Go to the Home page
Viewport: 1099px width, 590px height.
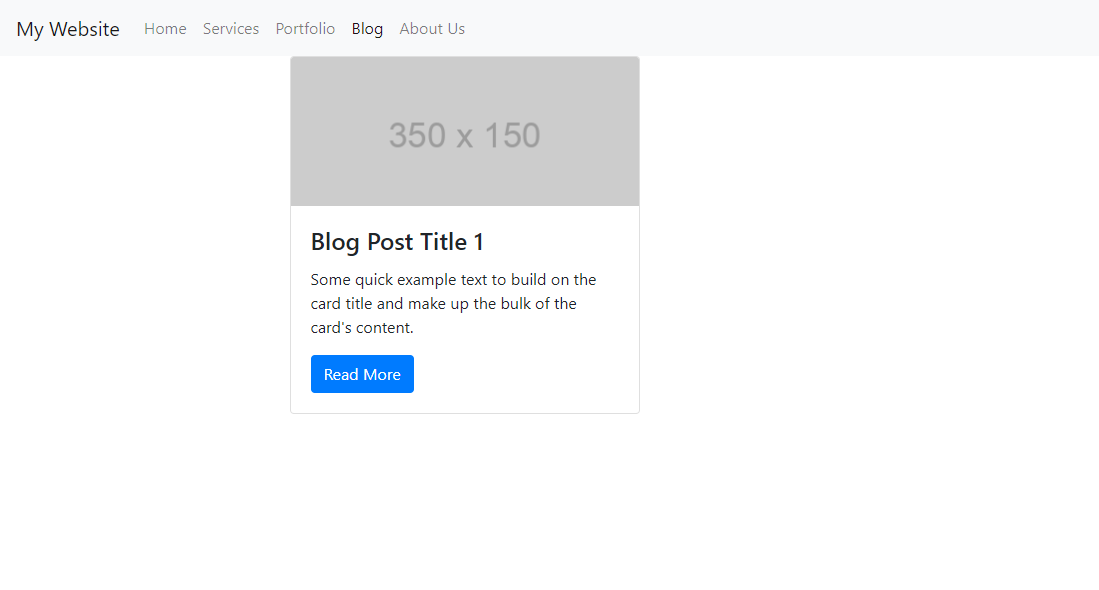[165, 29]
